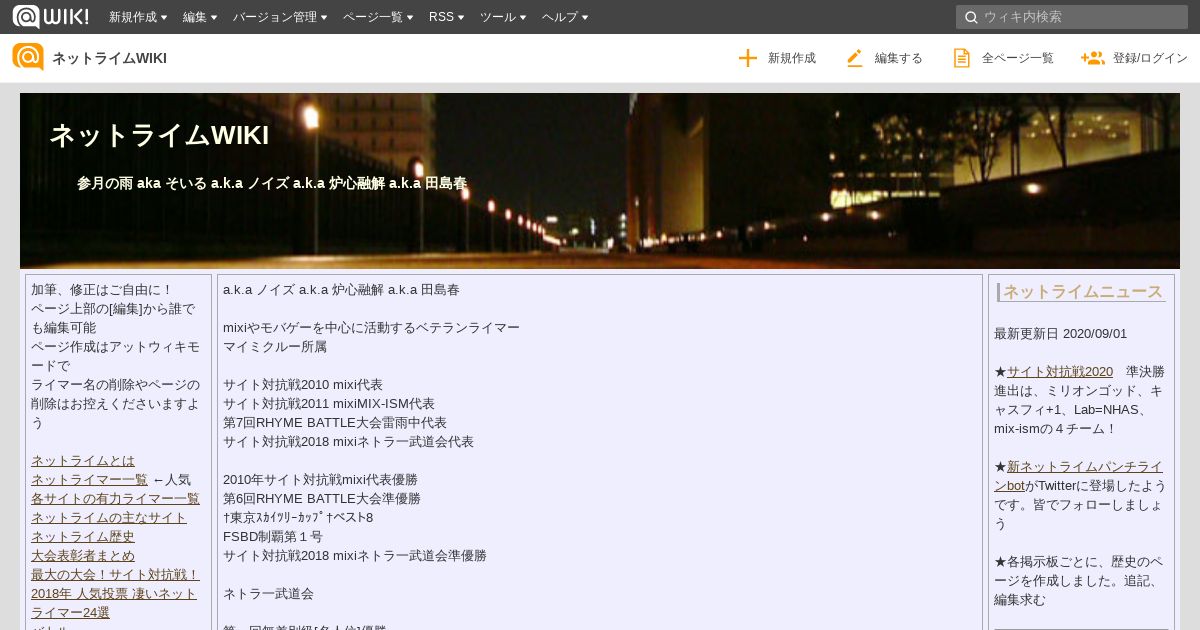
Task: Click the line ネトラー武道会
Action: [x=268, y=594]
